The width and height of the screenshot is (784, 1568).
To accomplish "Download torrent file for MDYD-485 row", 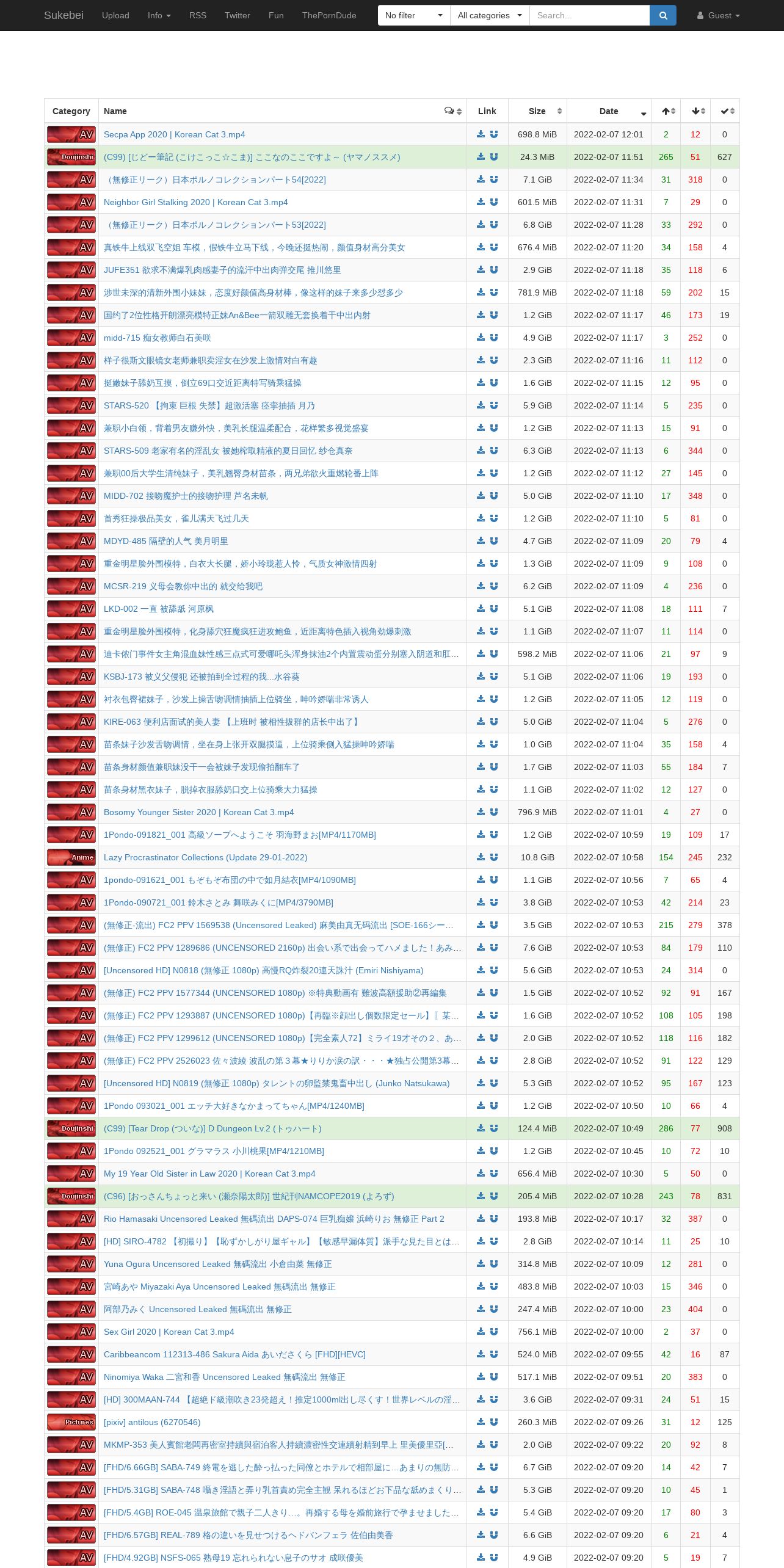I will coord(481,541).
